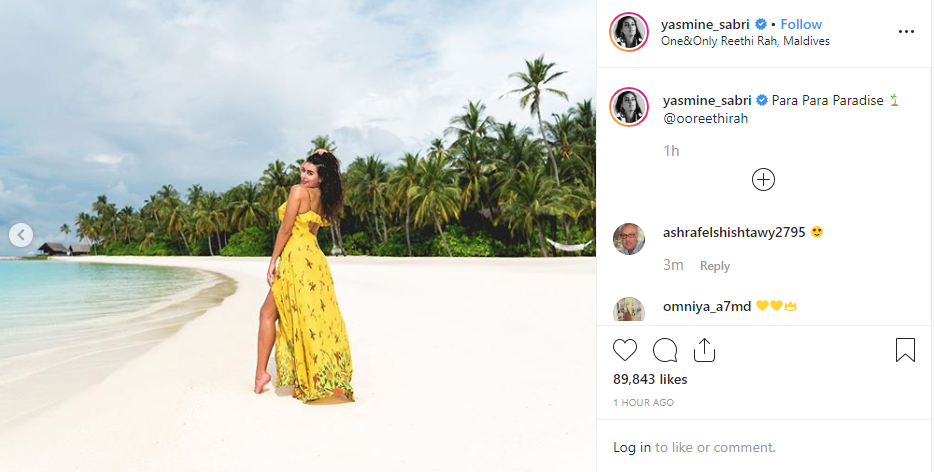This screenshot has width=934, height=472.
Task: Open omniya_a7md username link
Action: (x=706, y=306)
